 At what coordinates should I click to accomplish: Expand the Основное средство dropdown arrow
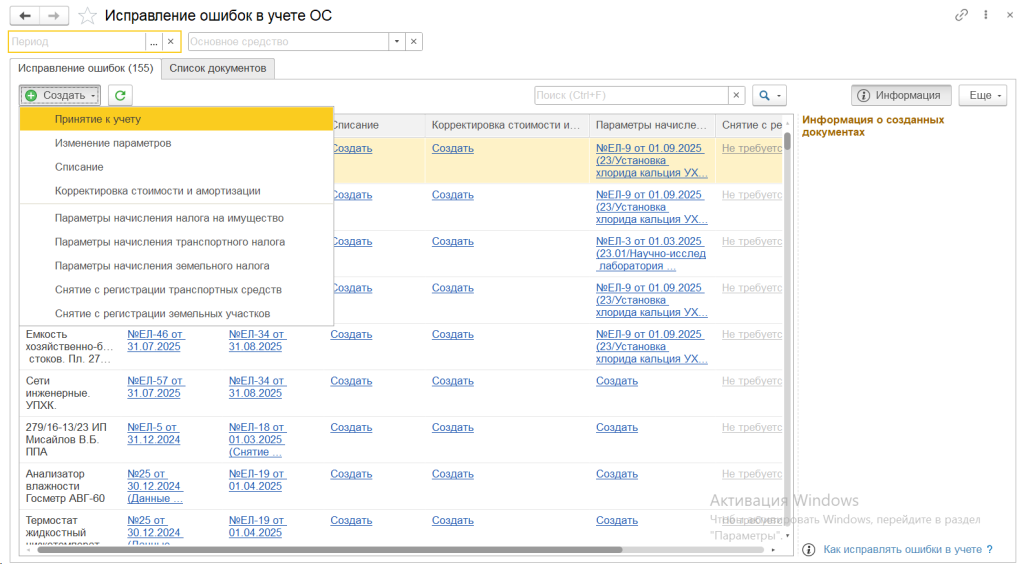397,42
